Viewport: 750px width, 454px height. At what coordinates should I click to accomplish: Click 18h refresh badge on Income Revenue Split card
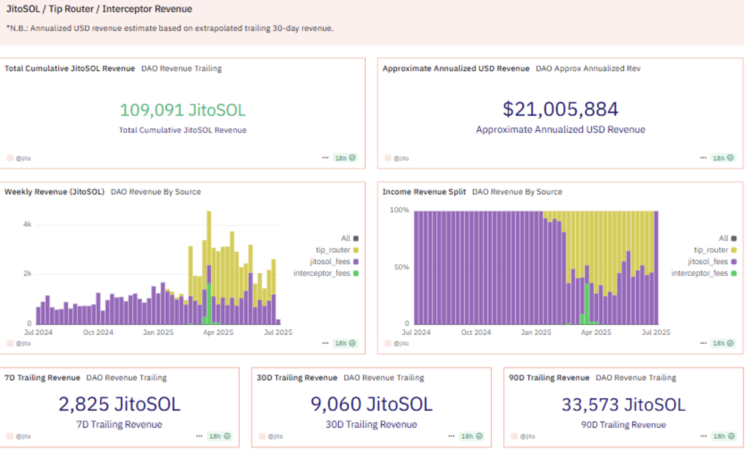(723, 343)
